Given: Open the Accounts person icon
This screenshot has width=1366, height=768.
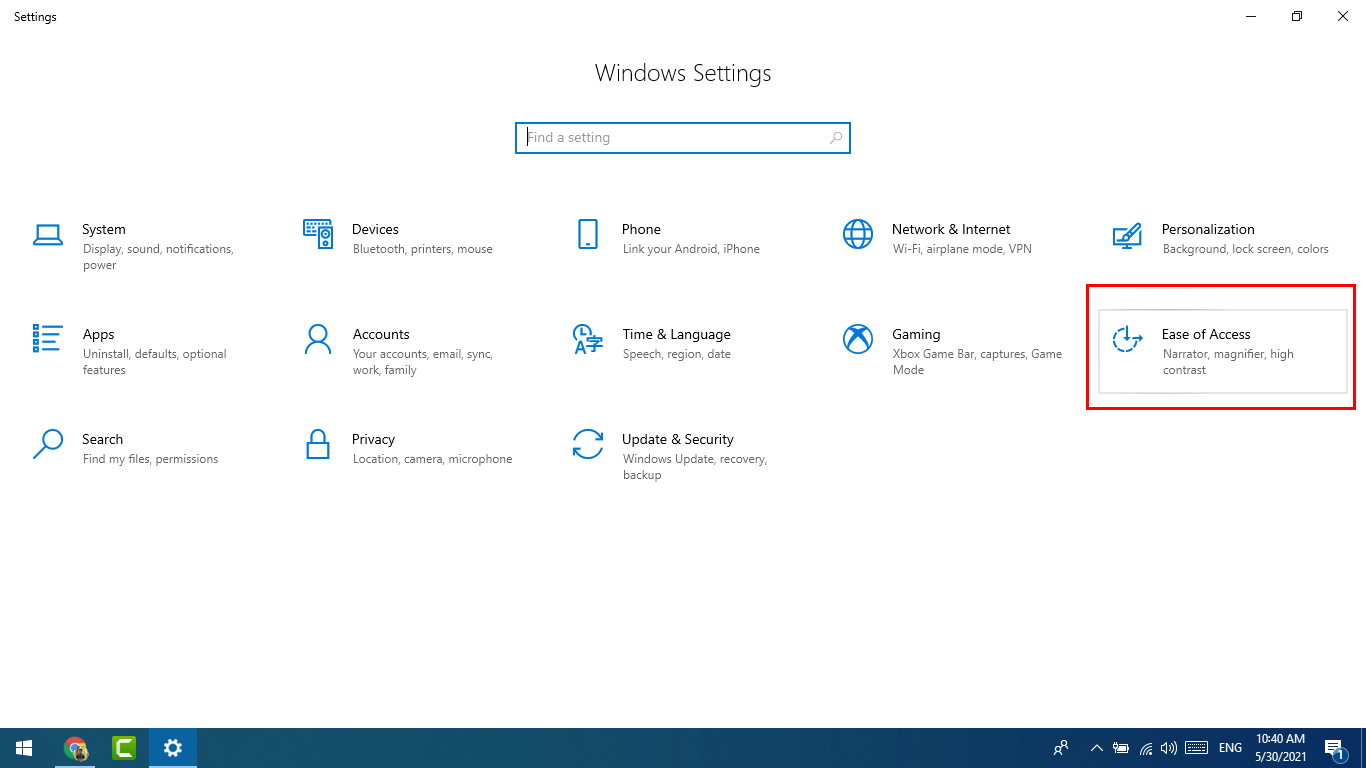Looking at the screenshot, I should coord(318,339).
